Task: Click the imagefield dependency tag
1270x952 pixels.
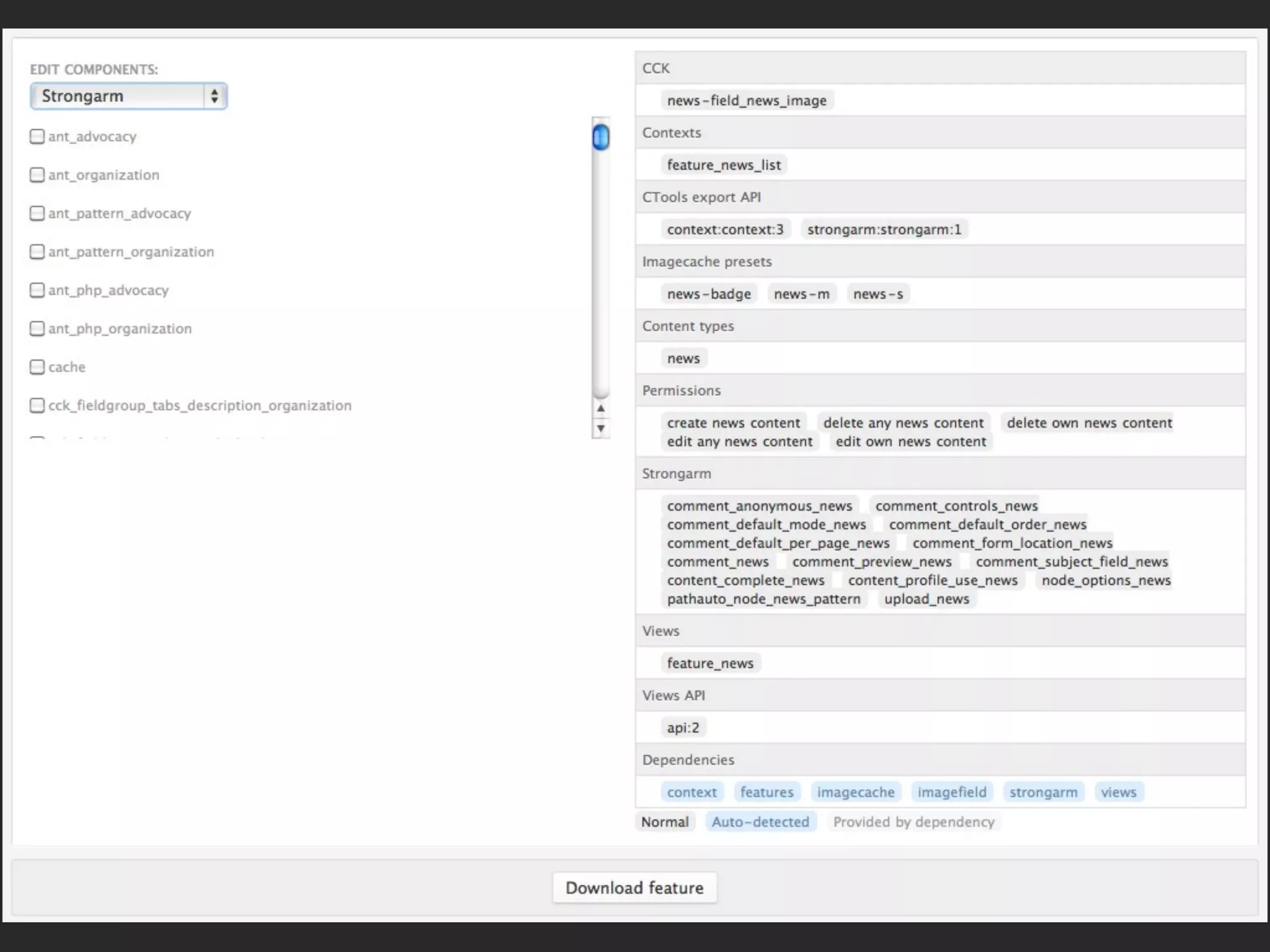Action: (x=952, y=792)
